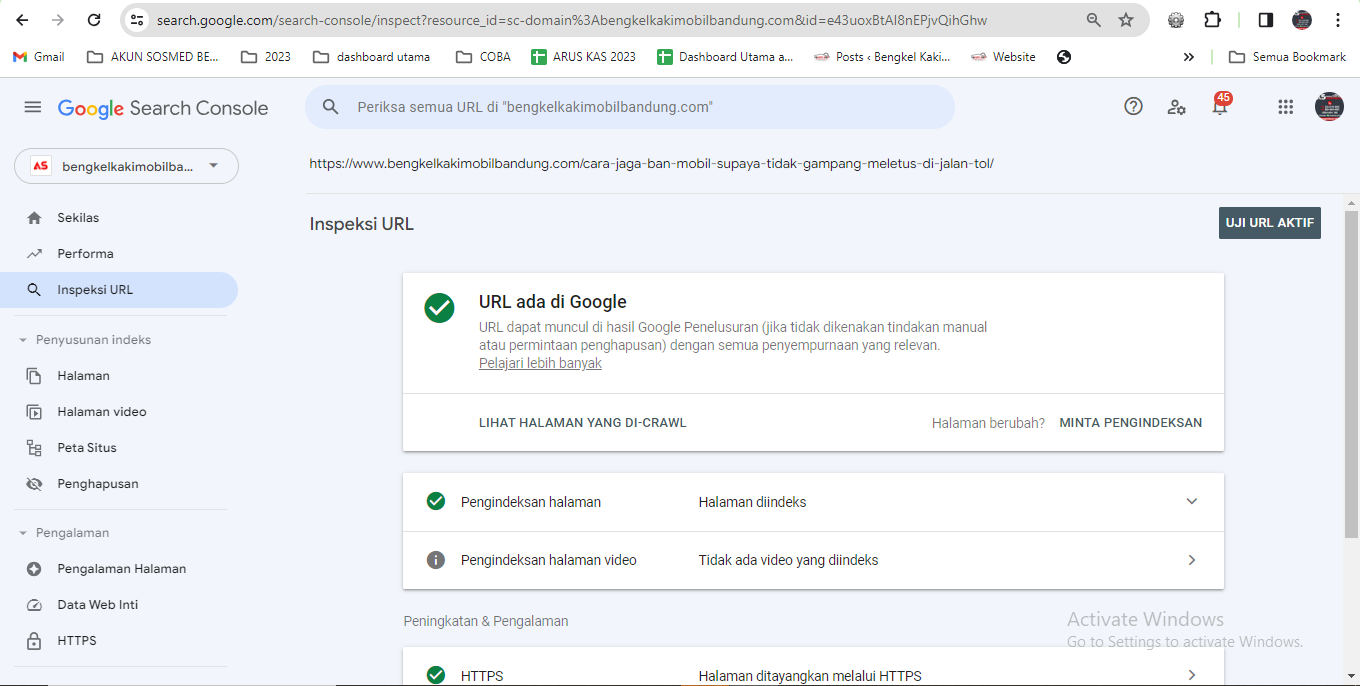Open the Posts Bengkel Kaki bookmark
Screen dimensions: 1360x686
click(882, 57)
